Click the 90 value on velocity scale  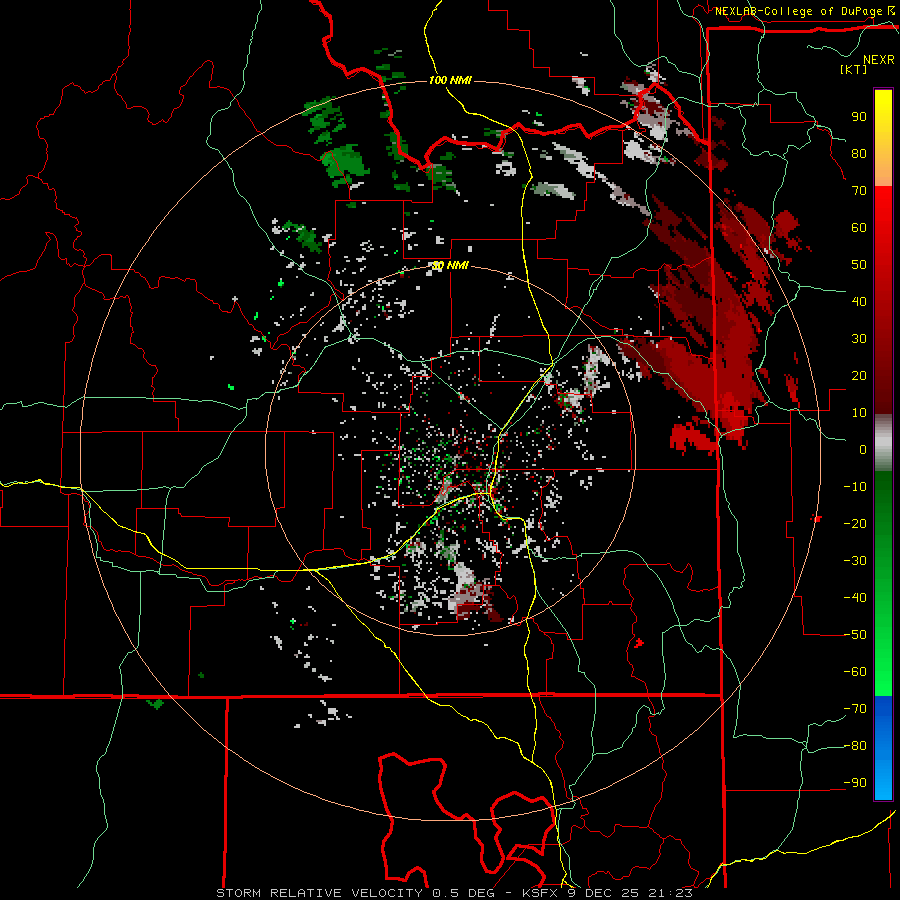(859, 117)
